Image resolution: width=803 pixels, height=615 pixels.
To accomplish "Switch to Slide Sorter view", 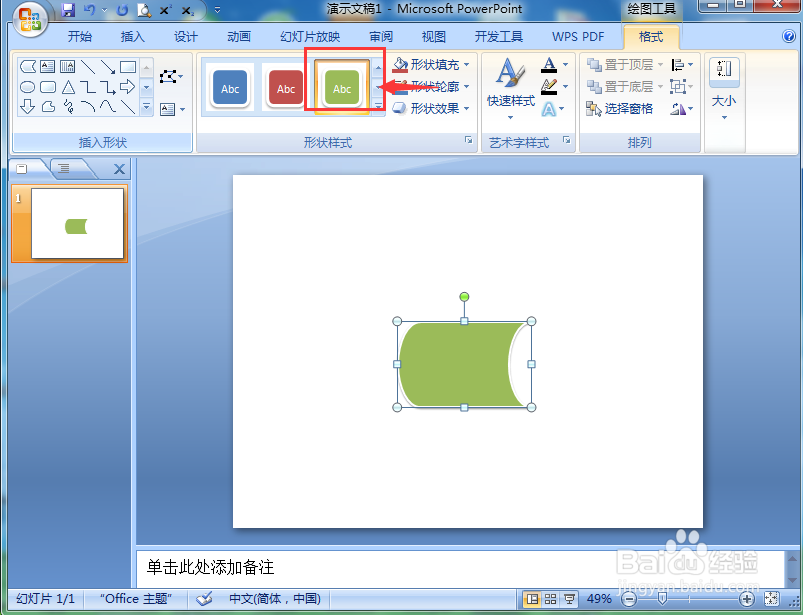I will [x=551, y=599].
